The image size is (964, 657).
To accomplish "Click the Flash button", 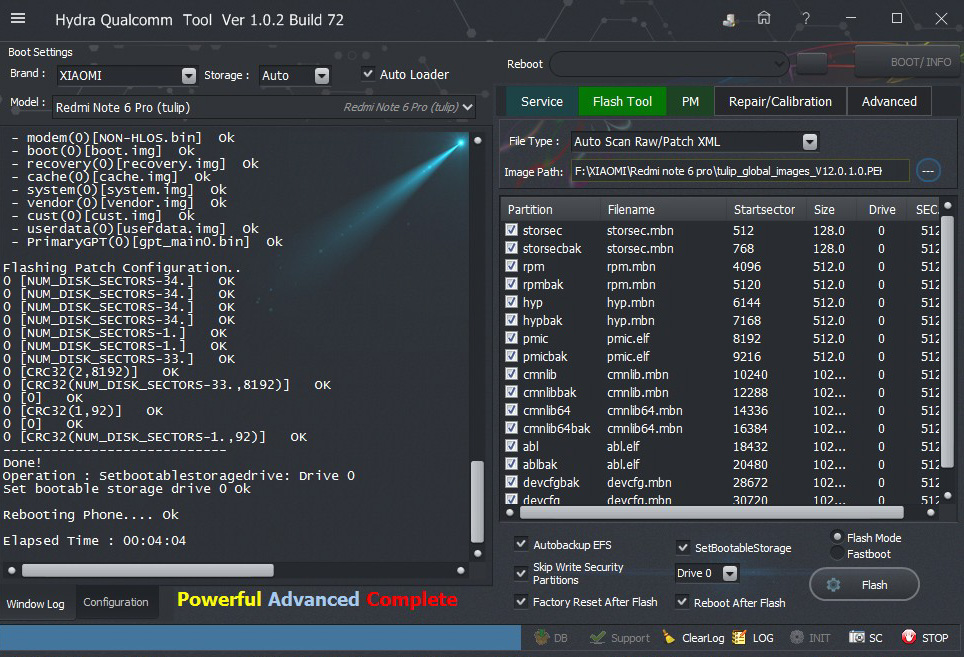I will click(x=863, y=585).
